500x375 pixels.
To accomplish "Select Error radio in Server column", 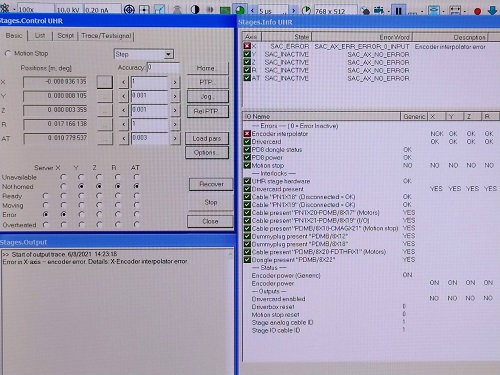I will point(45,214).
